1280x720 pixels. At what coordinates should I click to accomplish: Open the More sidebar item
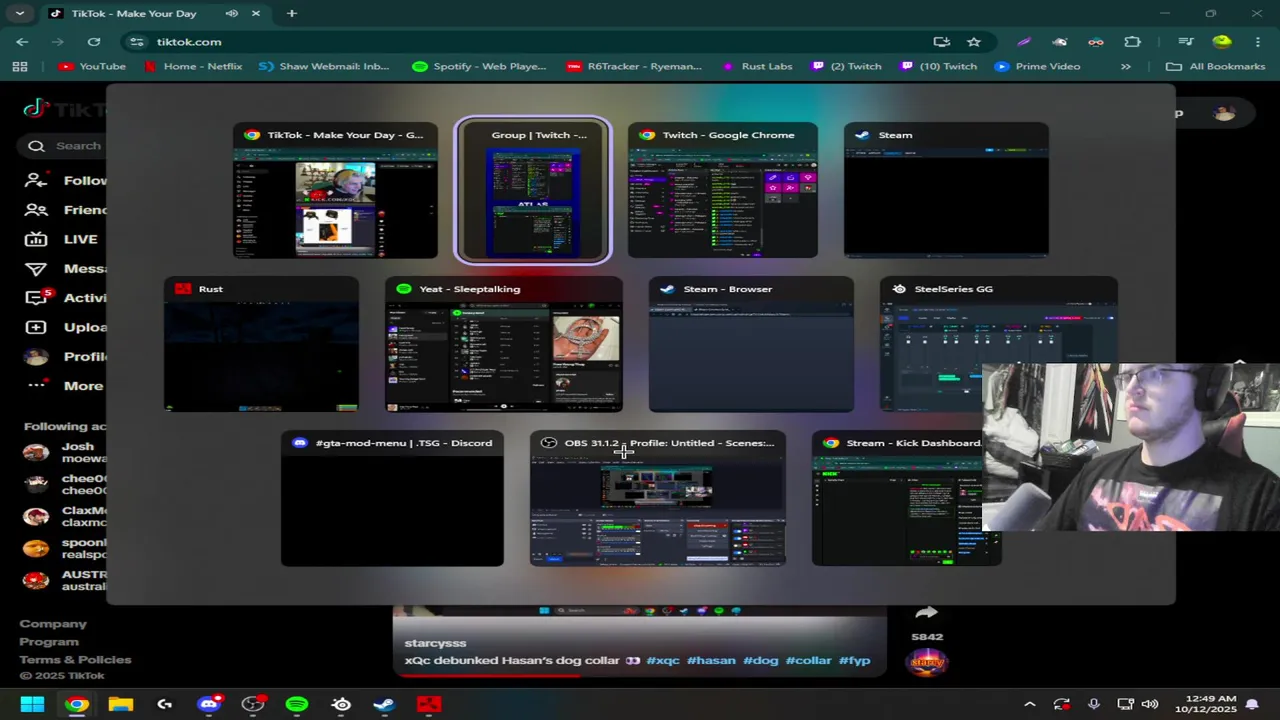click(x=64, y=386)
